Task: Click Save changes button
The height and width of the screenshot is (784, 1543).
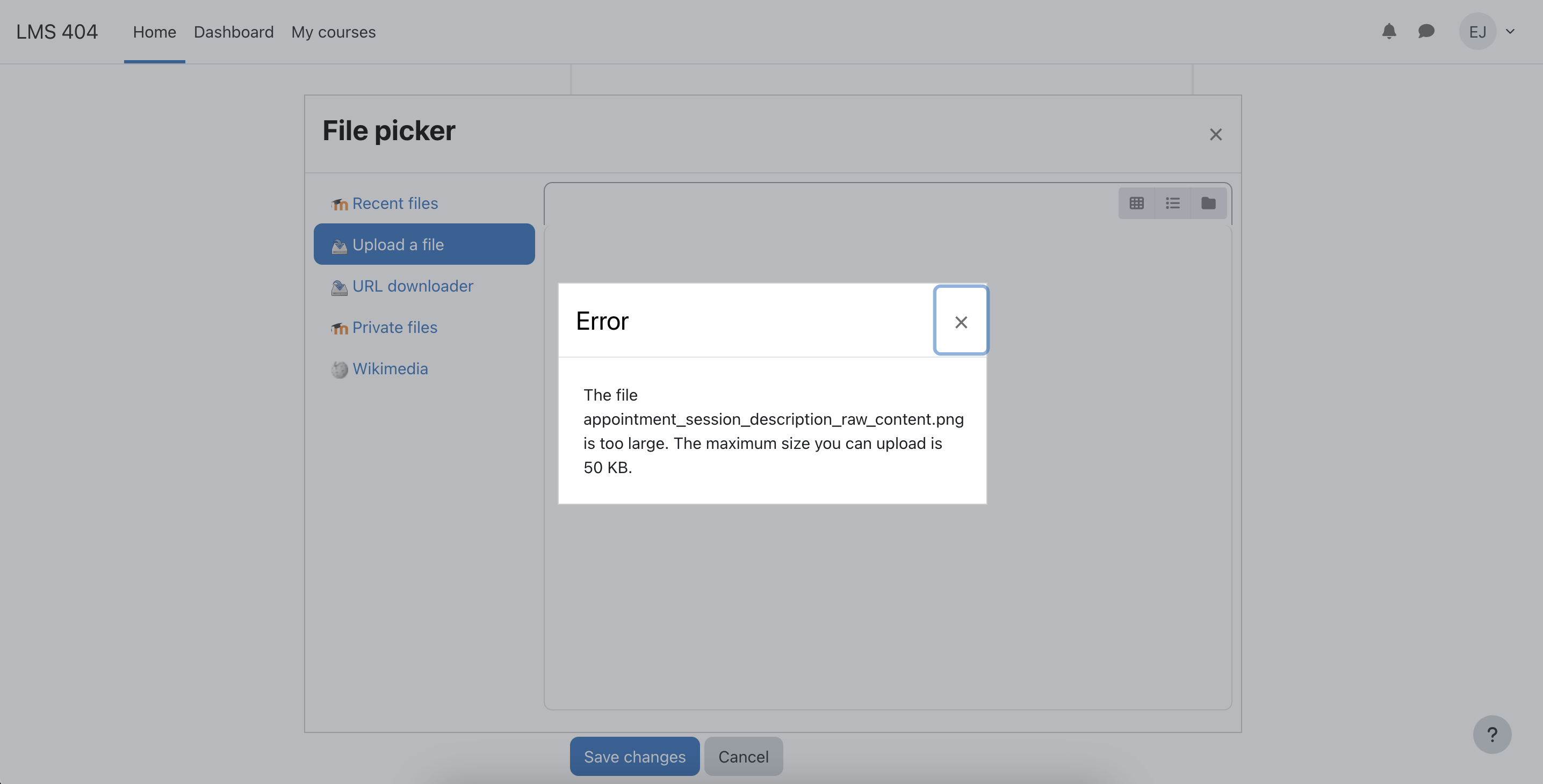Action: 634,757
